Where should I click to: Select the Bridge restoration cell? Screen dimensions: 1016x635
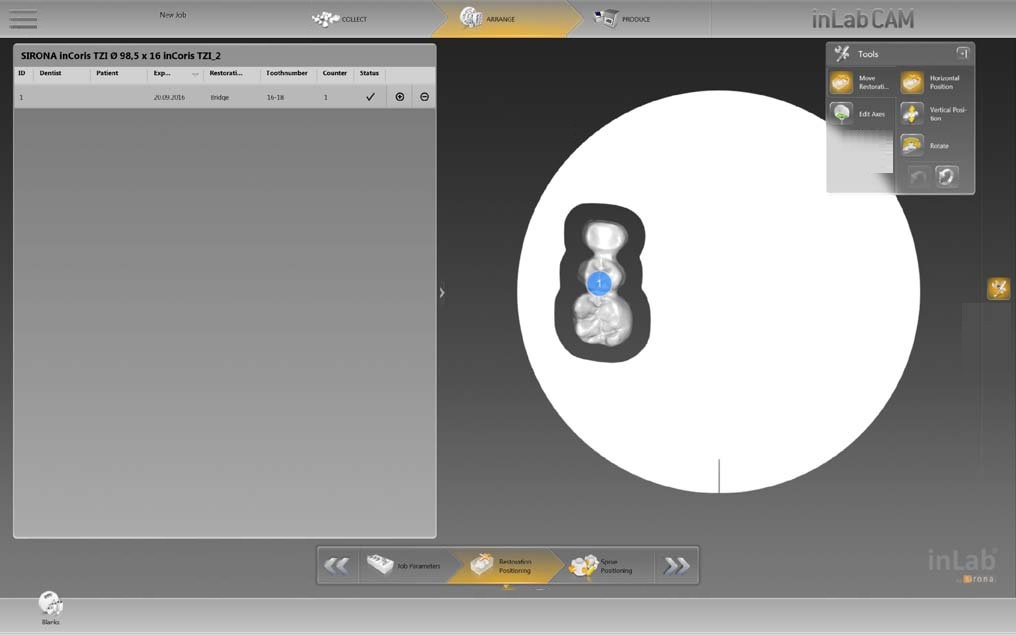220,97
